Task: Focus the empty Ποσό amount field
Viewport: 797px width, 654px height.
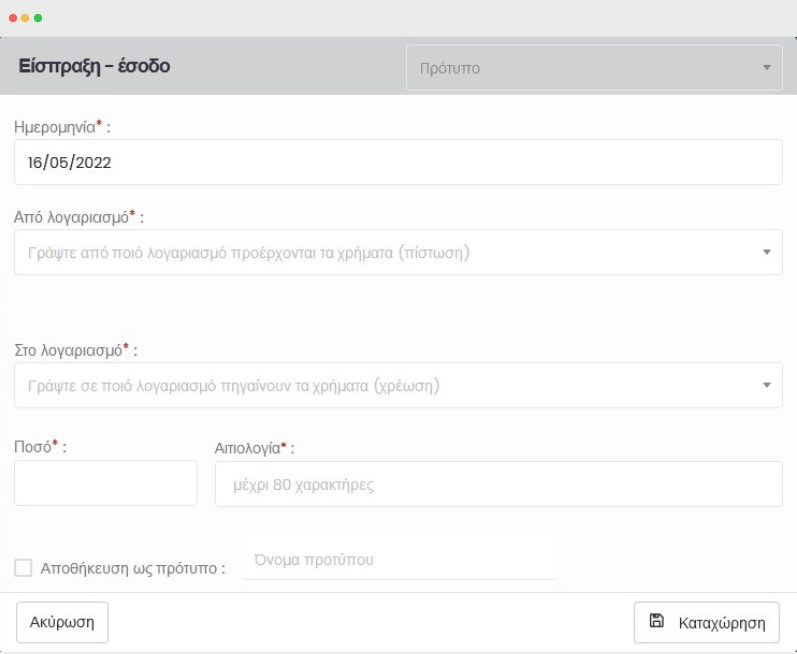Action: [x=106, y=484]
